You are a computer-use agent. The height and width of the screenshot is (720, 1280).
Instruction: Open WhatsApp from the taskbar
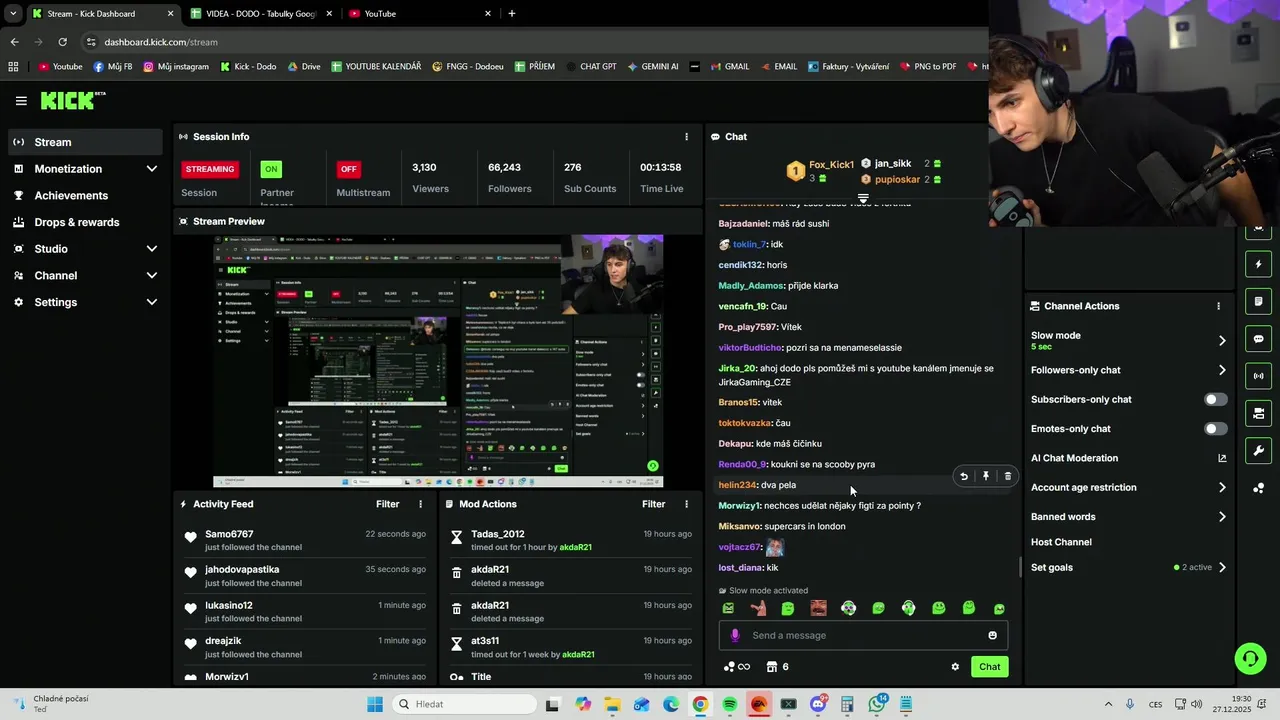[877, 704]
